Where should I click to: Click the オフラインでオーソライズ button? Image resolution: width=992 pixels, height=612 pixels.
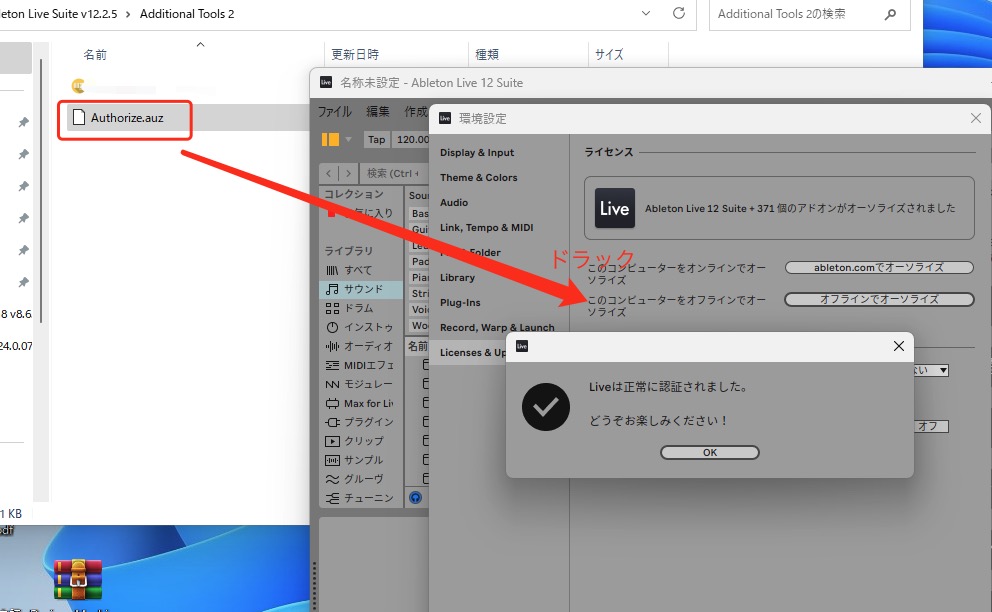point(879,299)
